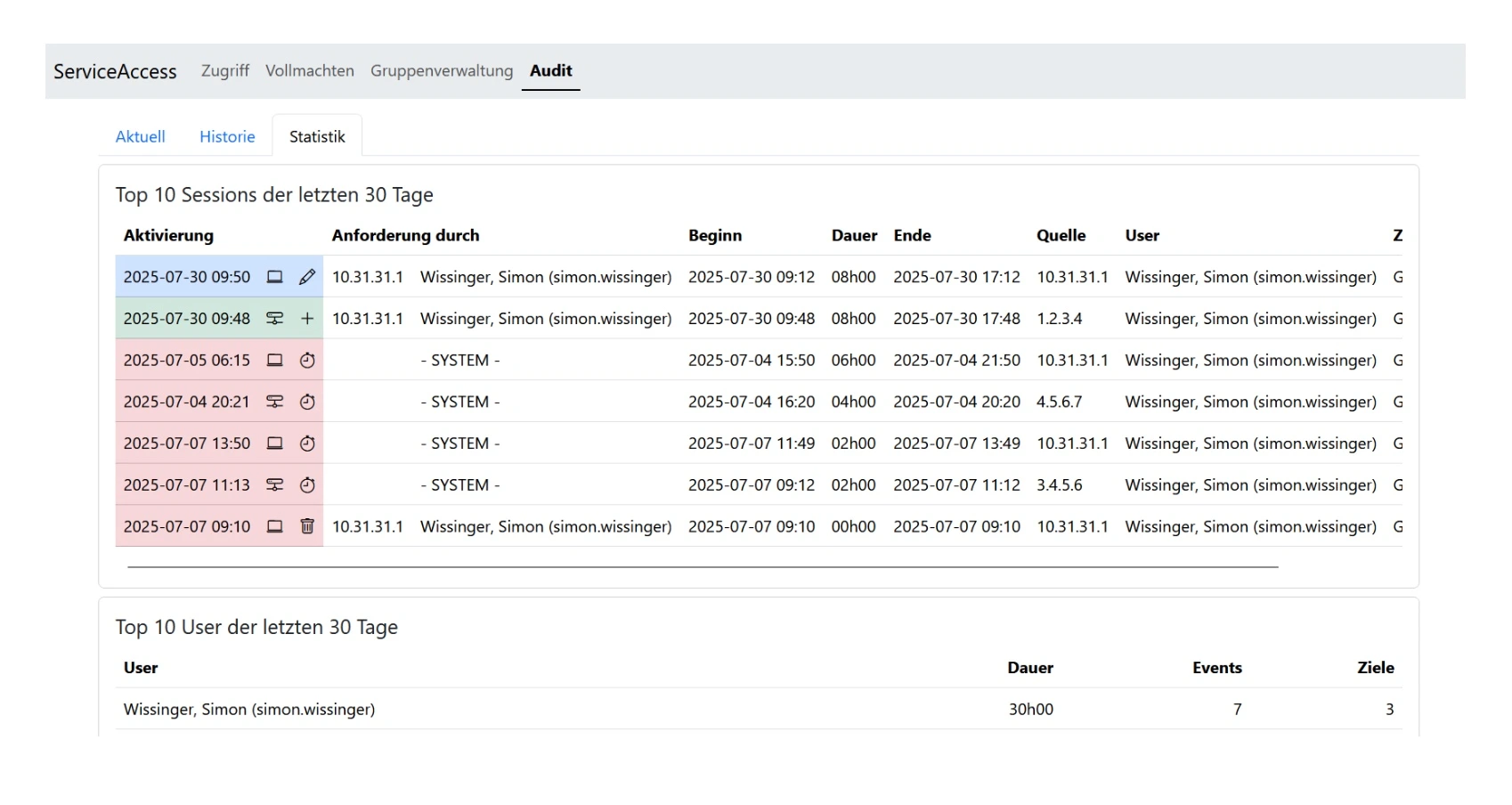Select activation cell 2025-07-30 09:50
This screenshot has width=1512, height=805.
point(187,277)
